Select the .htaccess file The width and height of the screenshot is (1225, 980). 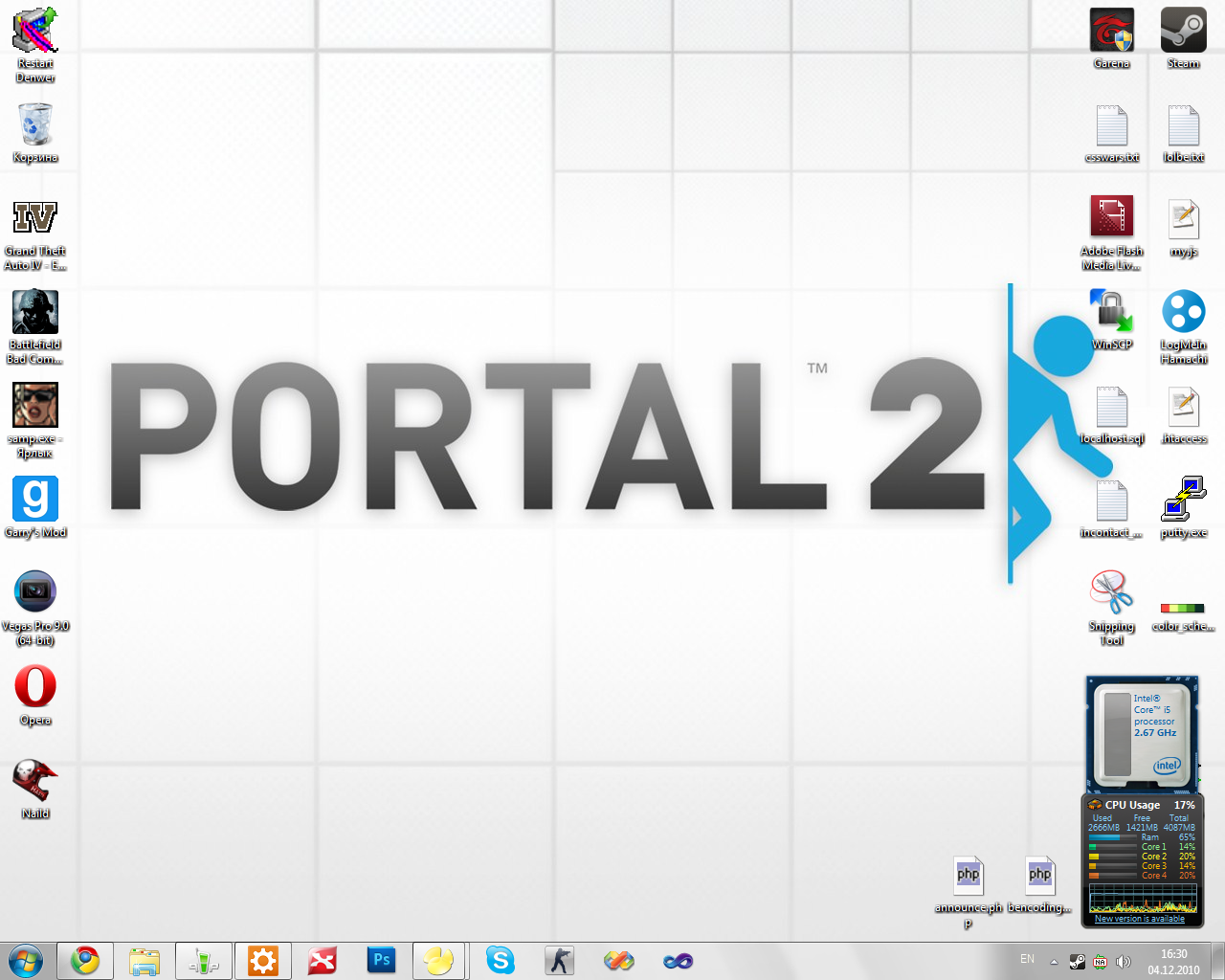(1184, 414)
